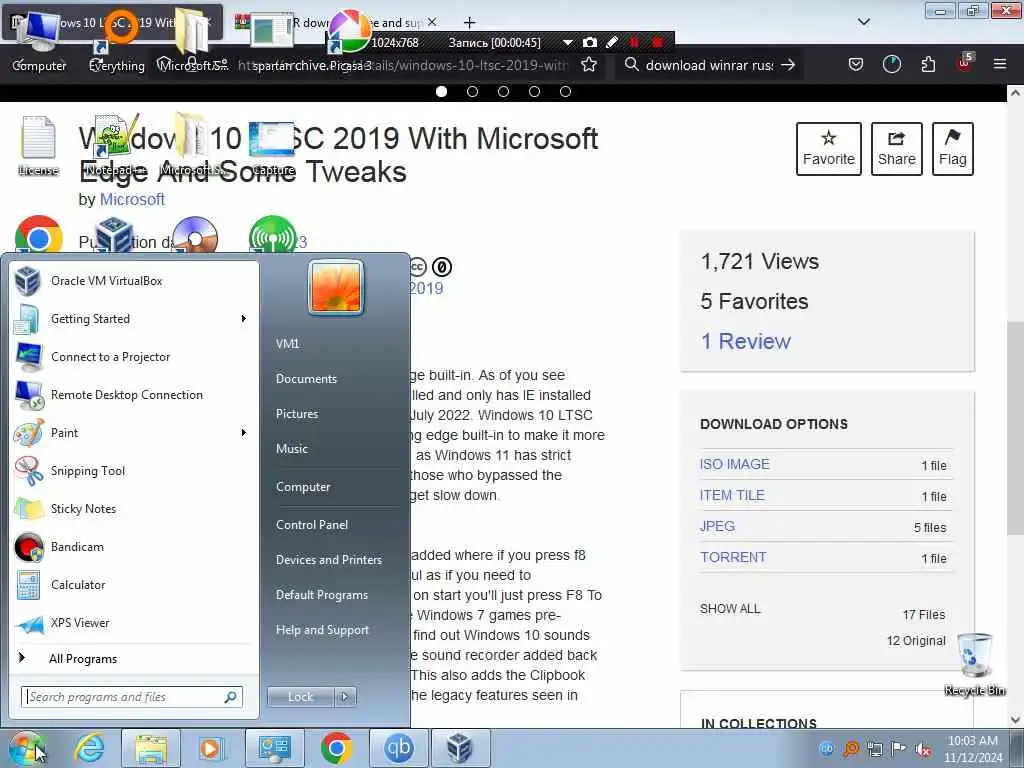The image size is (1024, 768).
Task: Open XPS Viewer
Action: [134, 622]
